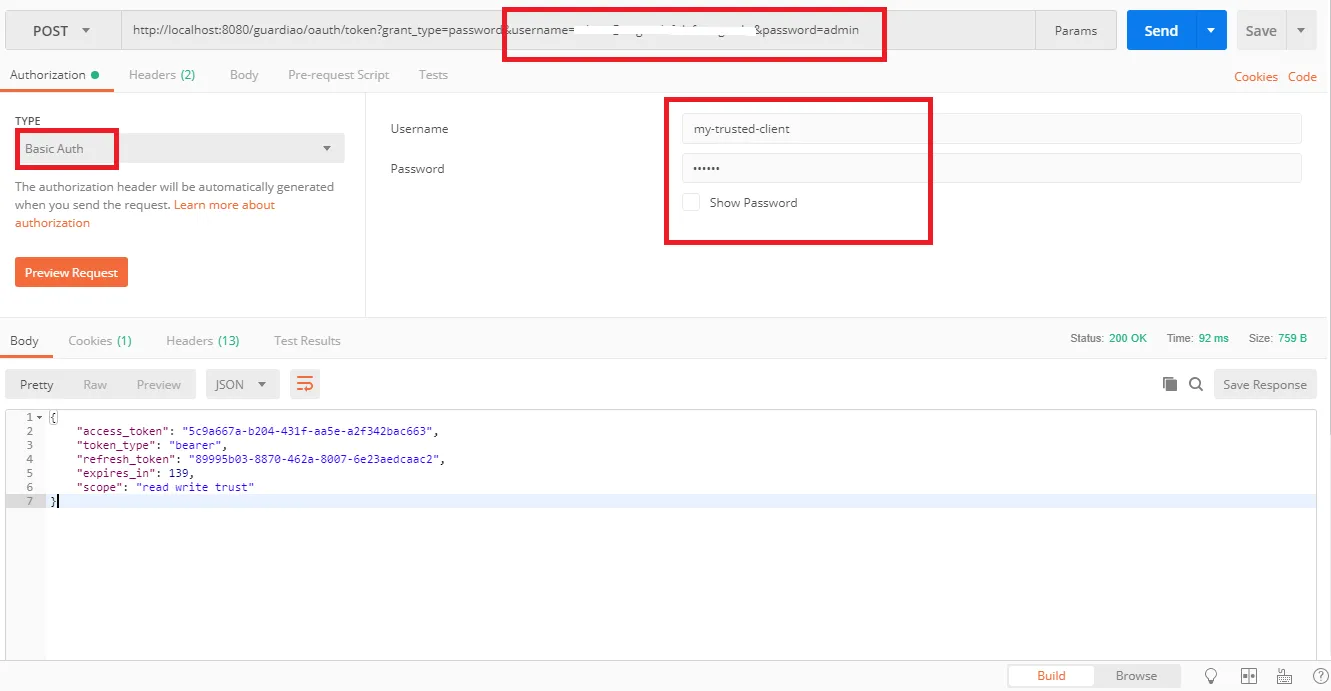1331x691 pixels.
Task: Tick the Show Password checkbox
Action: tap(691, 202)
